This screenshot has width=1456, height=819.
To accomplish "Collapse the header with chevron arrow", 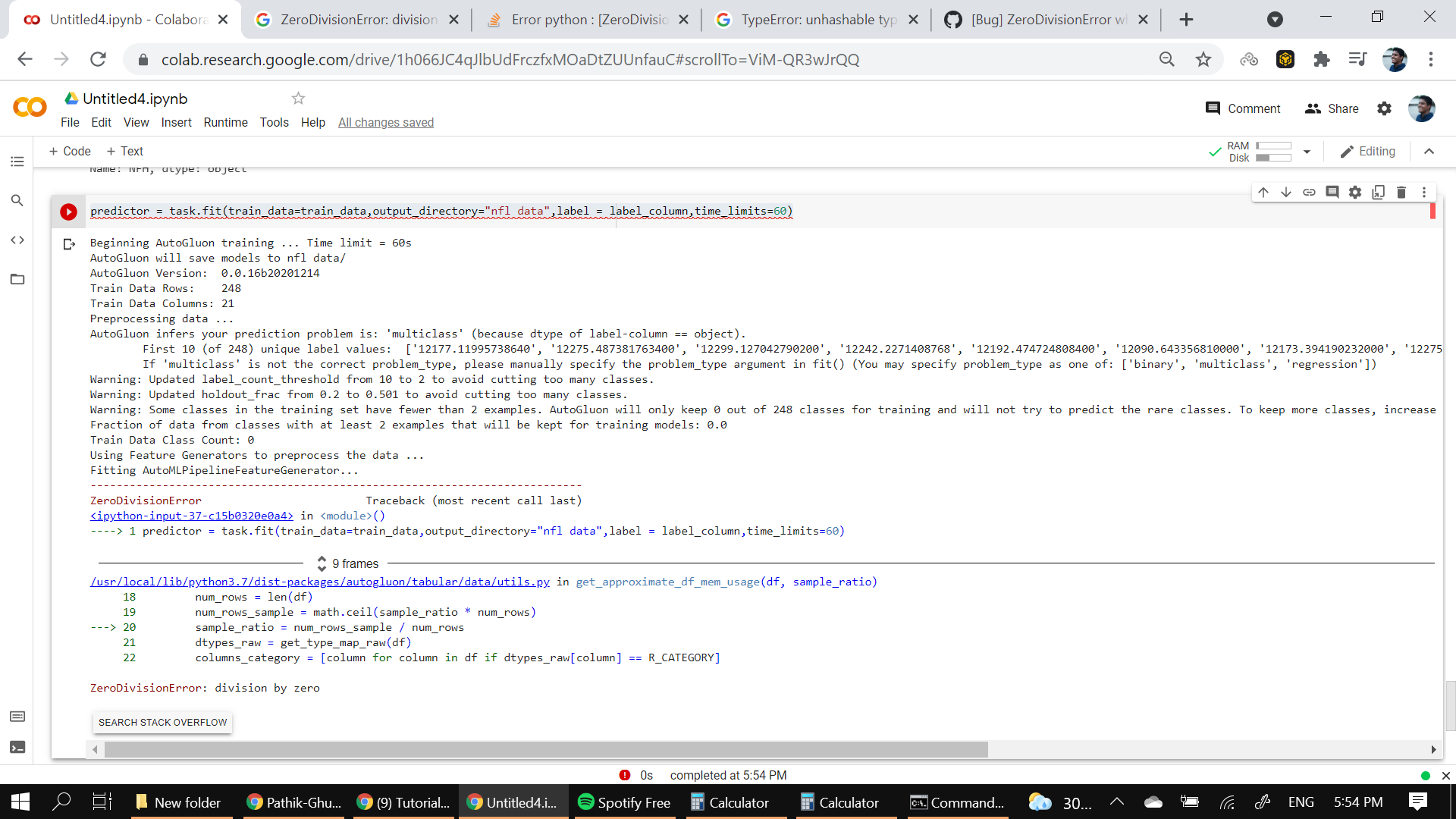I will 1429,152.
